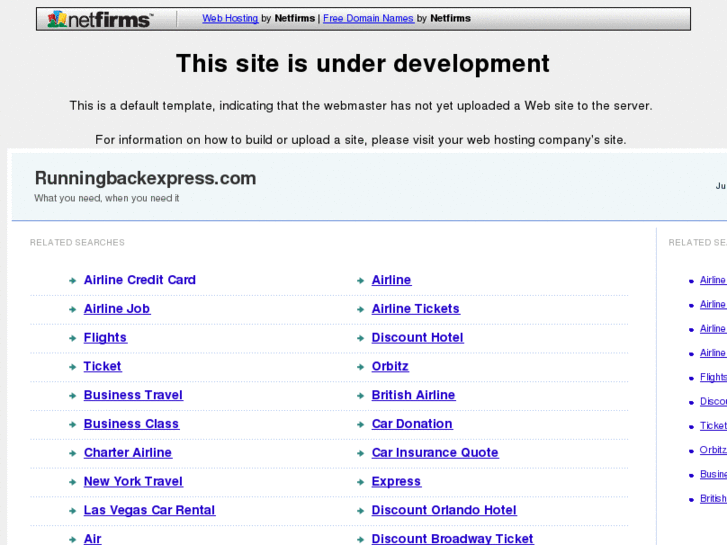Click the arrow icon beside Business Class
Screen dimensions: 727x545
(x=72, y=424)
